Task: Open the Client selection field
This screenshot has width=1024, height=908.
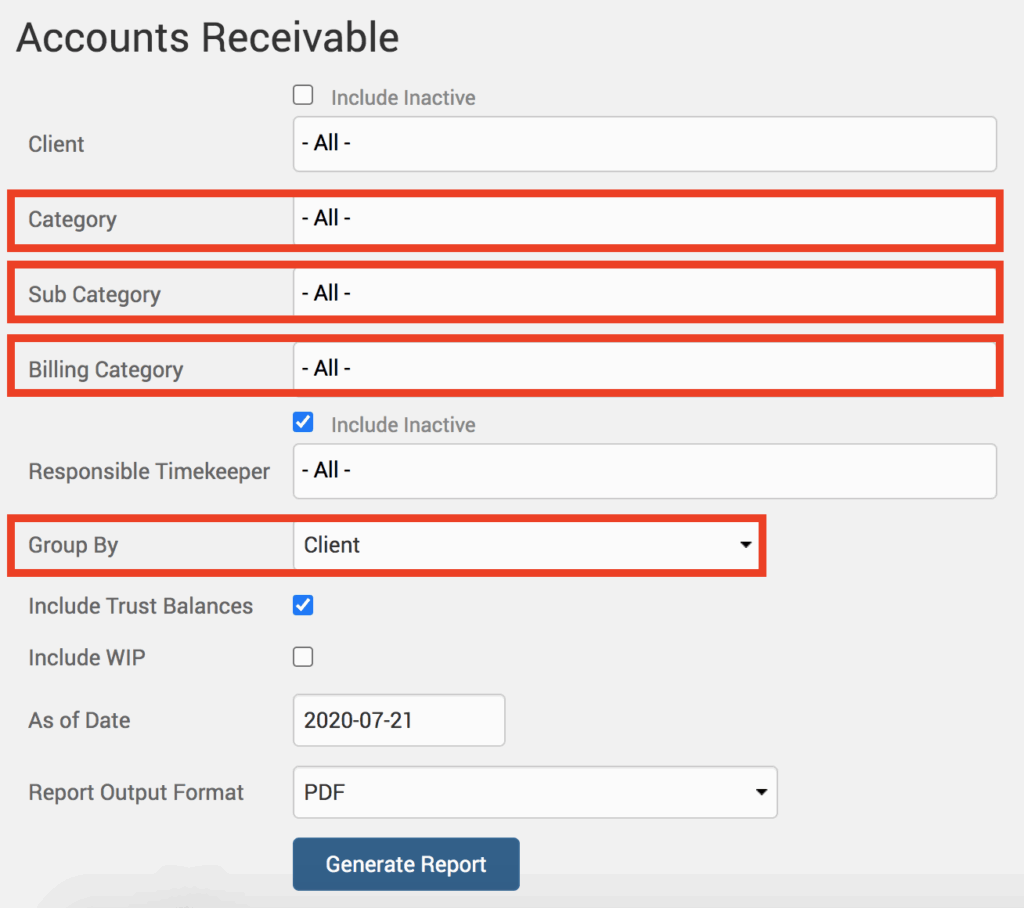Action: coord(644,144)
